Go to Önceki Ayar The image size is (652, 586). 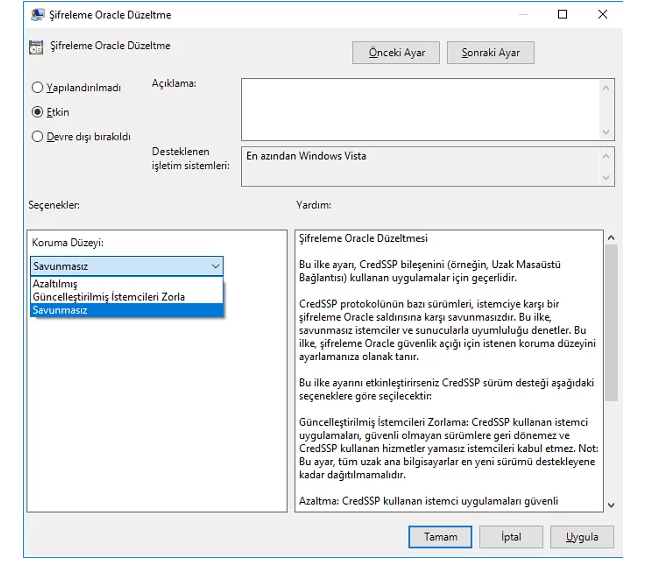[x=396, y=53]
